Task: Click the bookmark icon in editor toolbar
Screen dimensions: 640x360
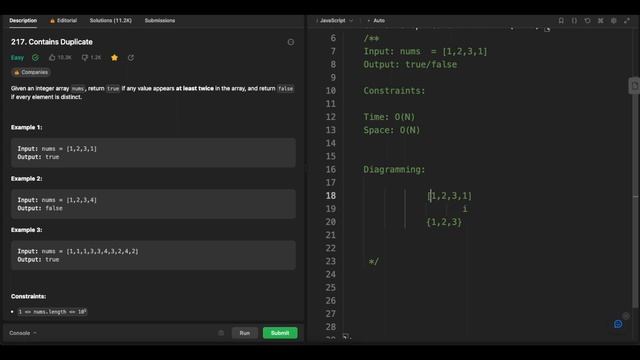Action: click(x=561, y=20)
